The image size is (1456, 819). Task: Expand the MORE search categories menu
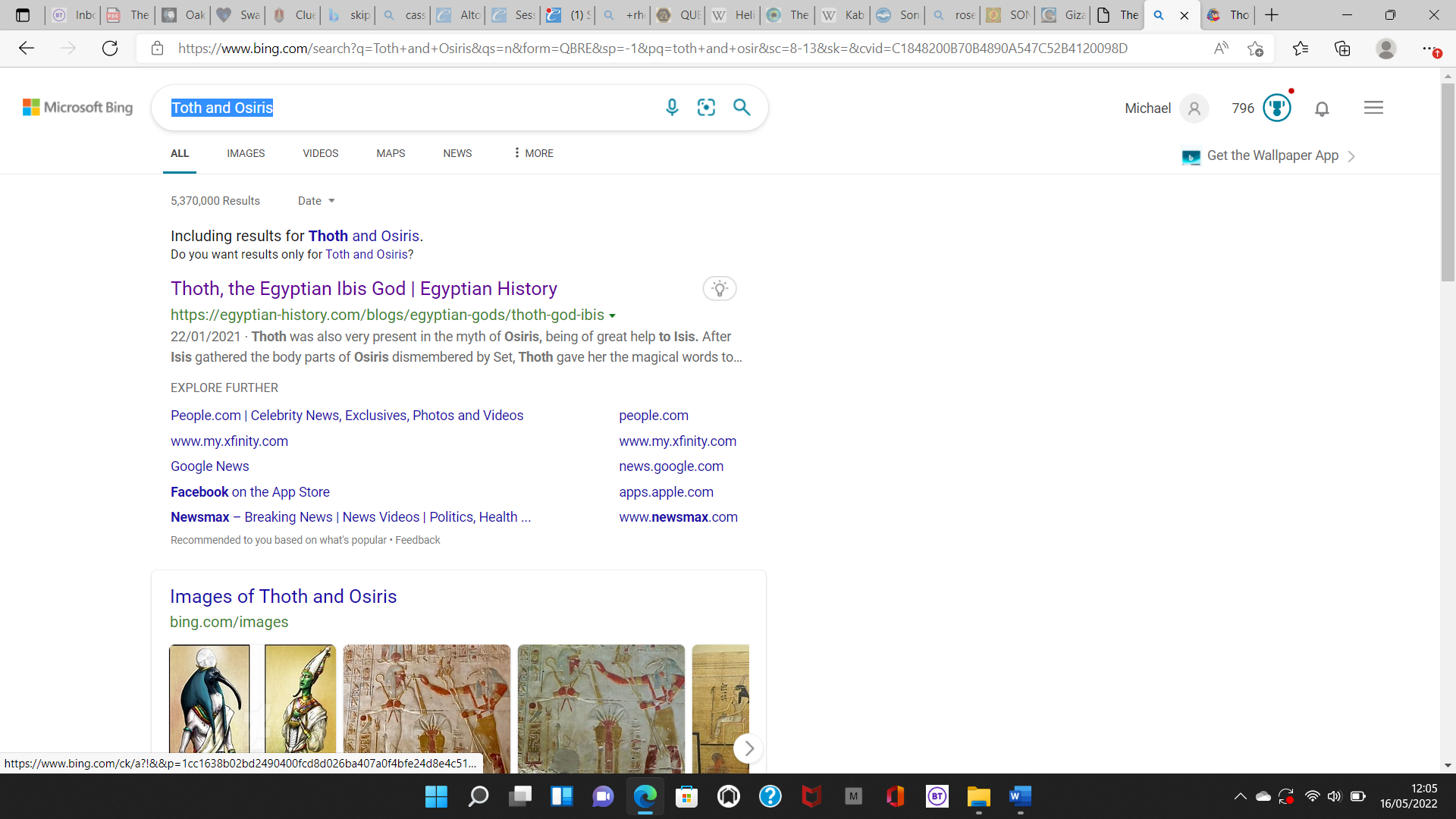[533, 153]
